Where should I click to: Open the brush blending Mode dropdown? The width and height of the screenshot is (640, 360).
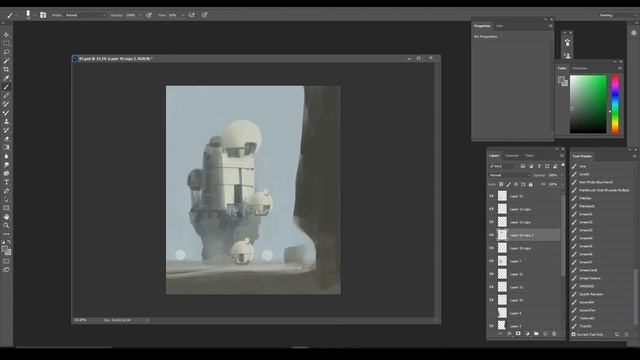(x=85, y=15)
